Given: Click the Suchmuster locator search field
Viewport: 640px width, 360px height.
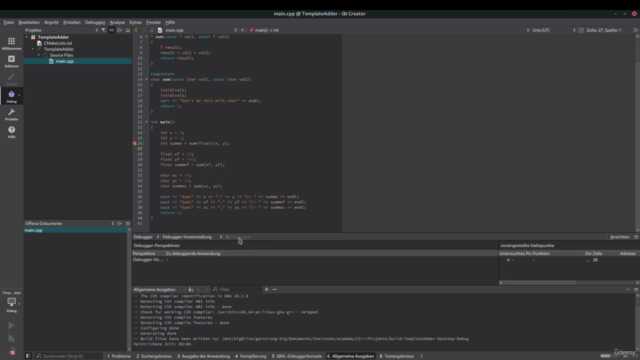Looking at the screenshot, I should pyautogui.click(x=68, y=356).
